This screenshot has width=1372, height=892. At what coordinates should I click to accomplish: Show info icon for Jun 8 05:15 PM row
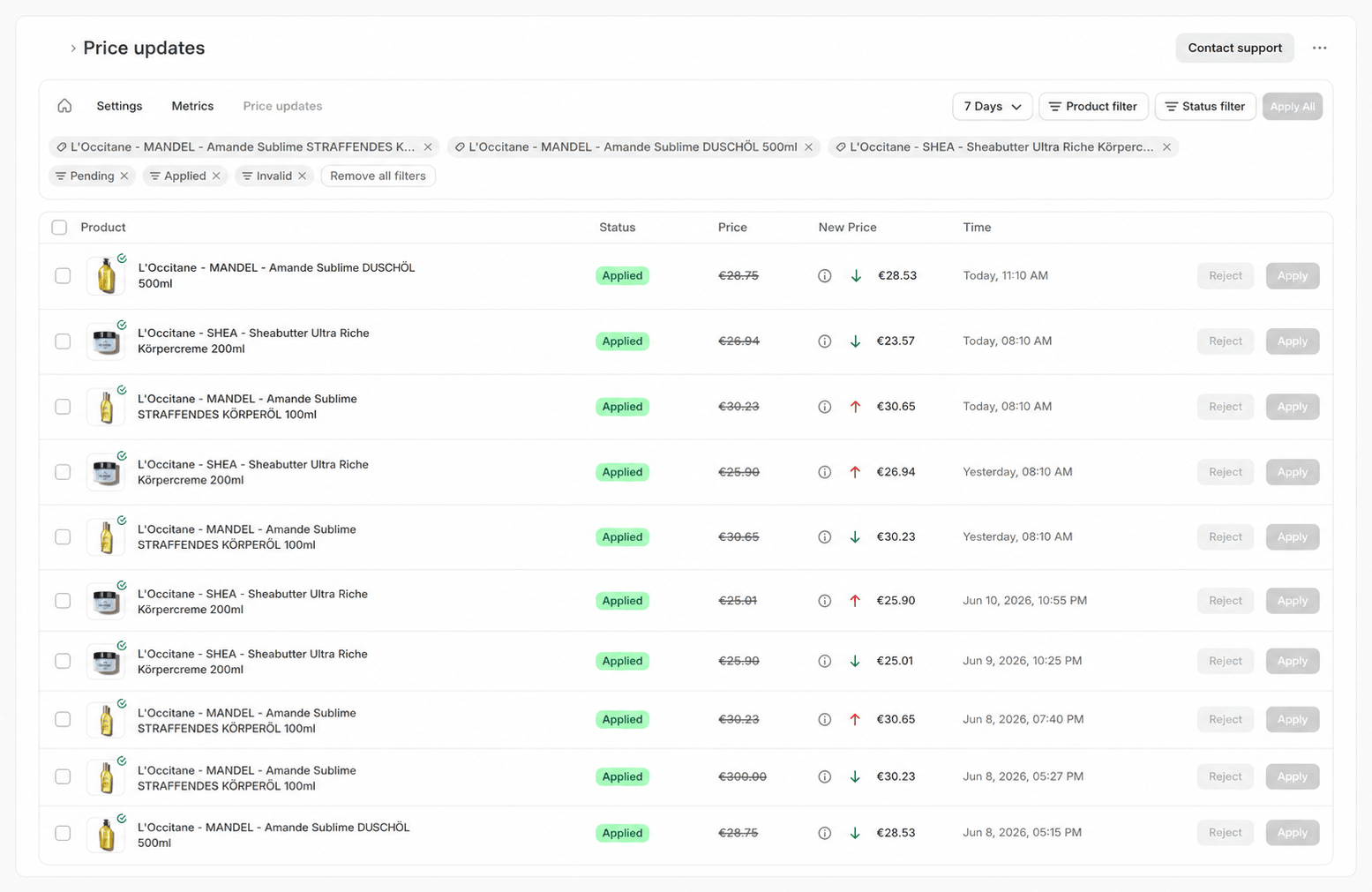pos(825,833)
